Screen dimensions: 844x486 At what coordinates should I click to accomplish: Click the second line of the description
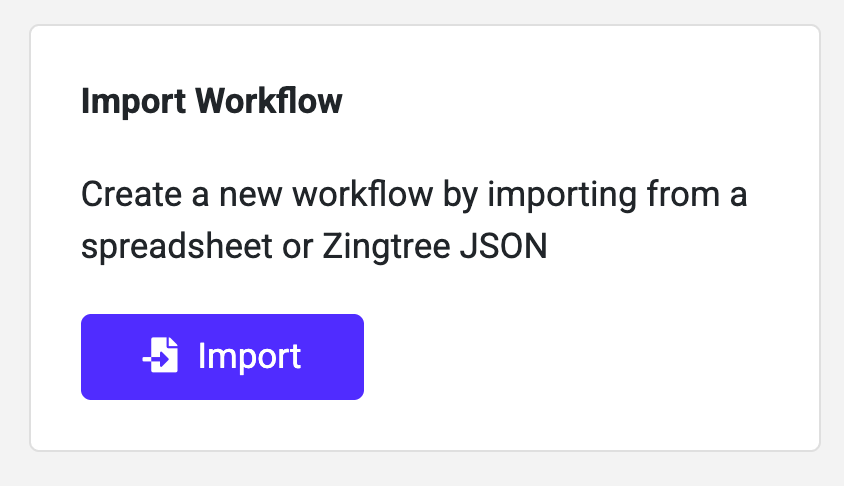pyautogui.click(x=314, y=247)
